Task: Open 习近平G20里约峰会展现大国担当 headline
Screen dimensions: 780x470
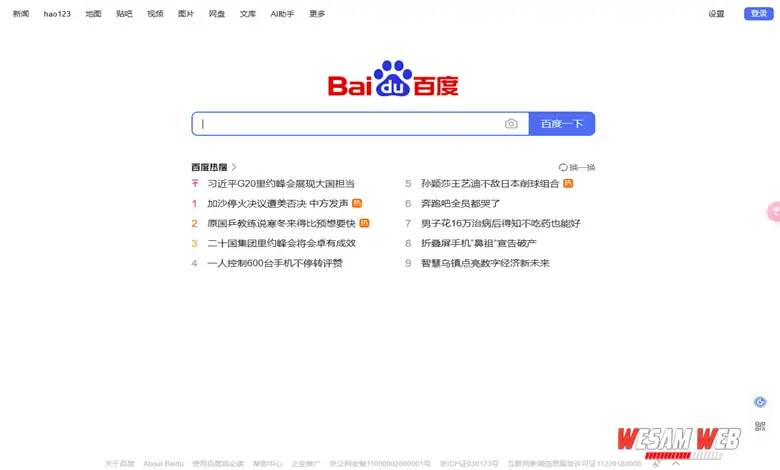Action: [281, 184]
